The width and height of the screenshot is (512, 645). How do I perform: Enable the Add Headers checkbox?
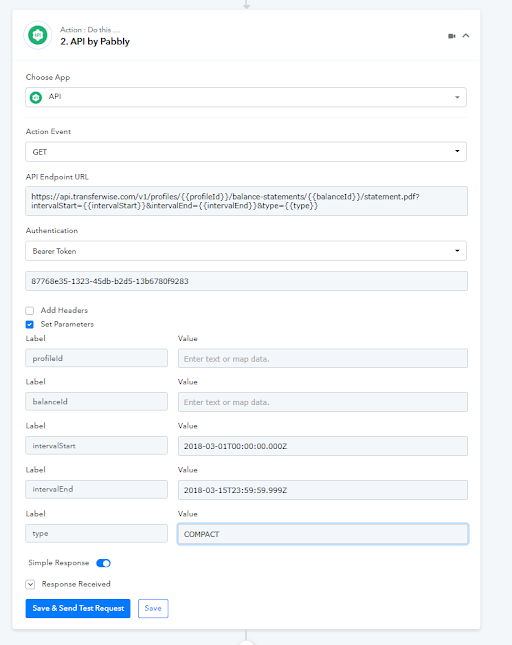pyautogui.click(x=30, y=311)
